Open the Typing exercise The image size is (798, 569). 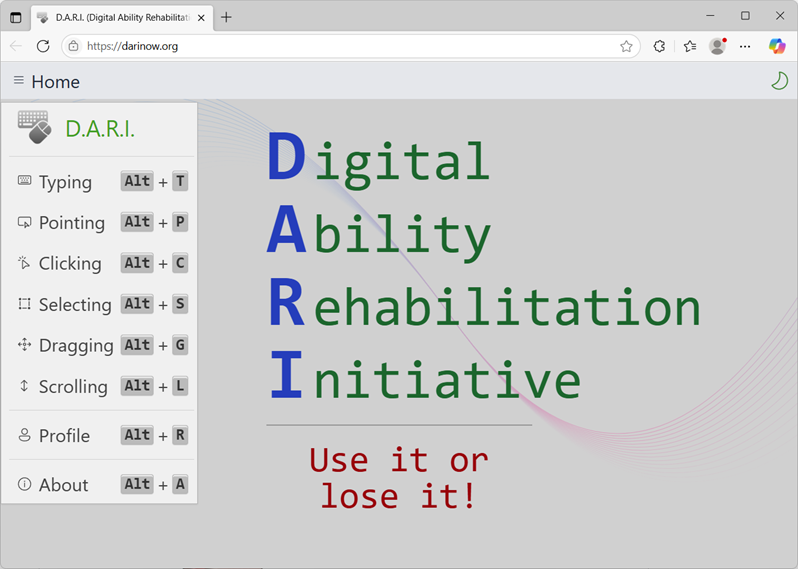tap(102, 182)
